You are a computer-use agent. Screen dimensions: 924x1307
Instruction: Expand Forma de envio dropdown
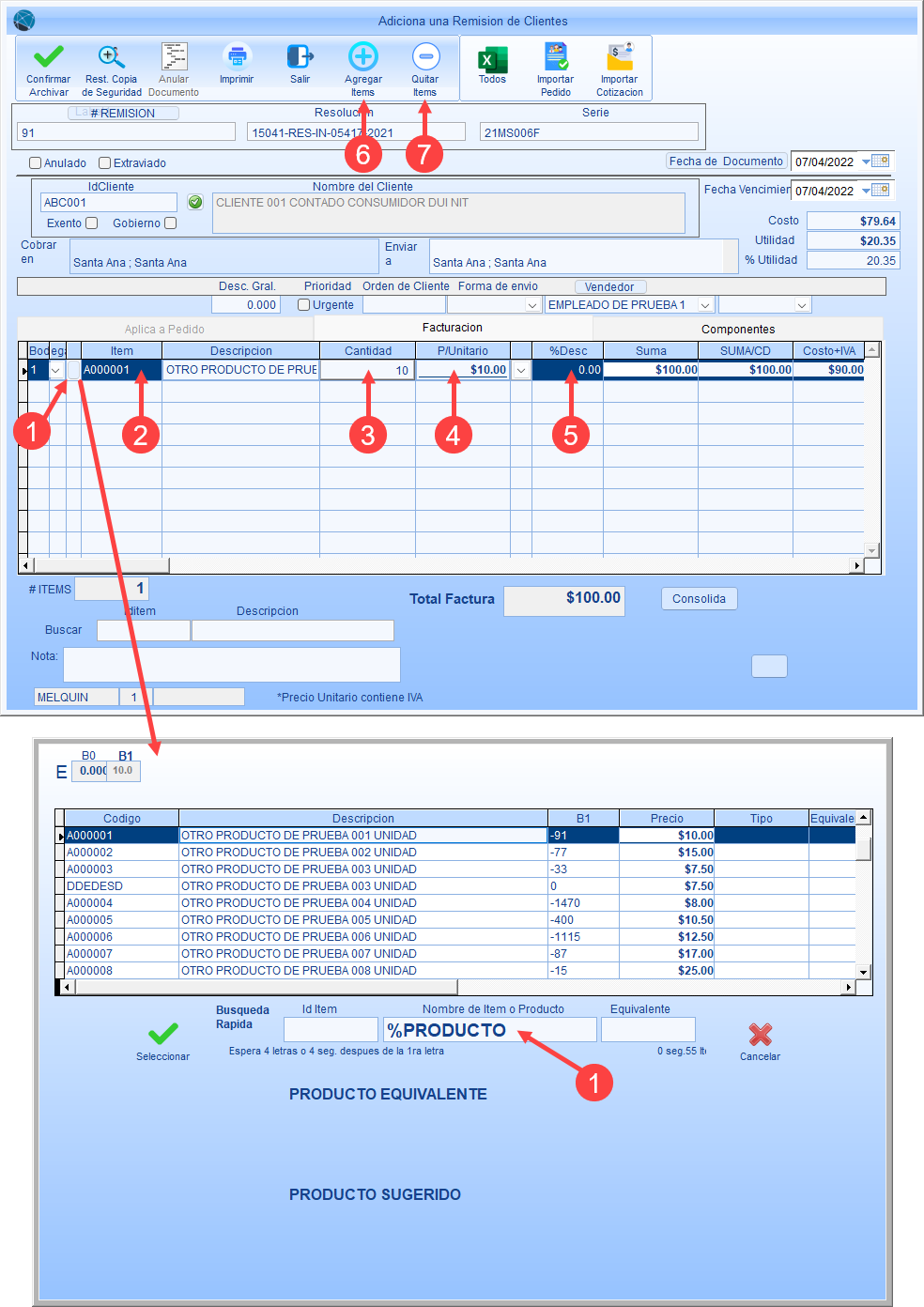(532, 305)
